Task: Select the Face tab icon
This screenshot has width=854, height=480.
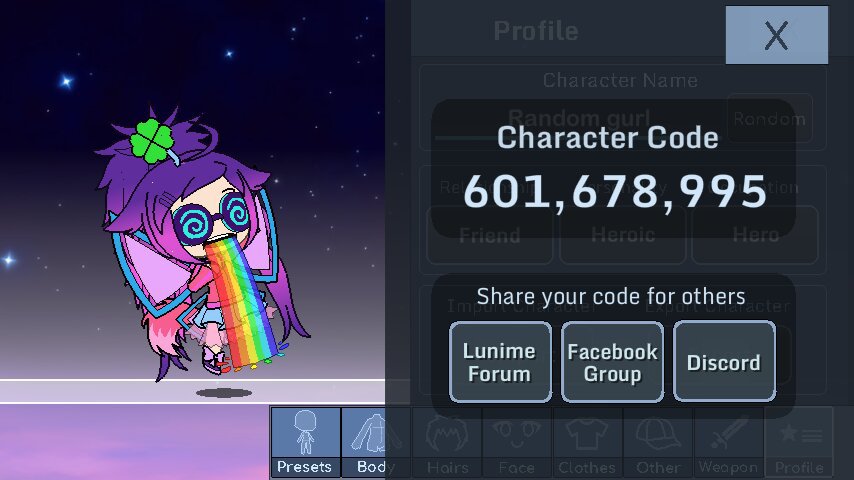Action: (x=517, y=442)
